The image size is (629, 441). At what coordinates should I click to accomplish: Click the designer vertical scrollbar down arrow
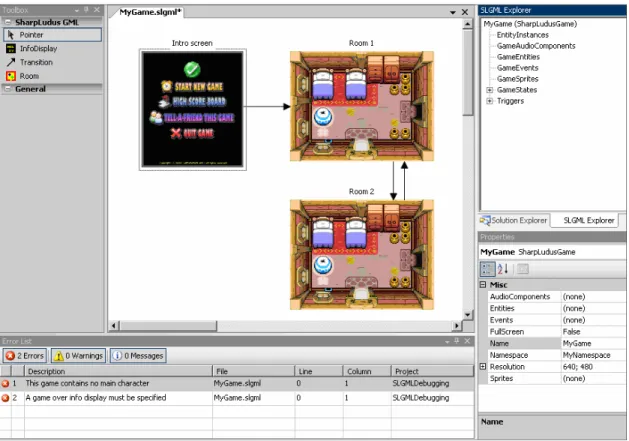pyautogui.click(x=467, y=315)
